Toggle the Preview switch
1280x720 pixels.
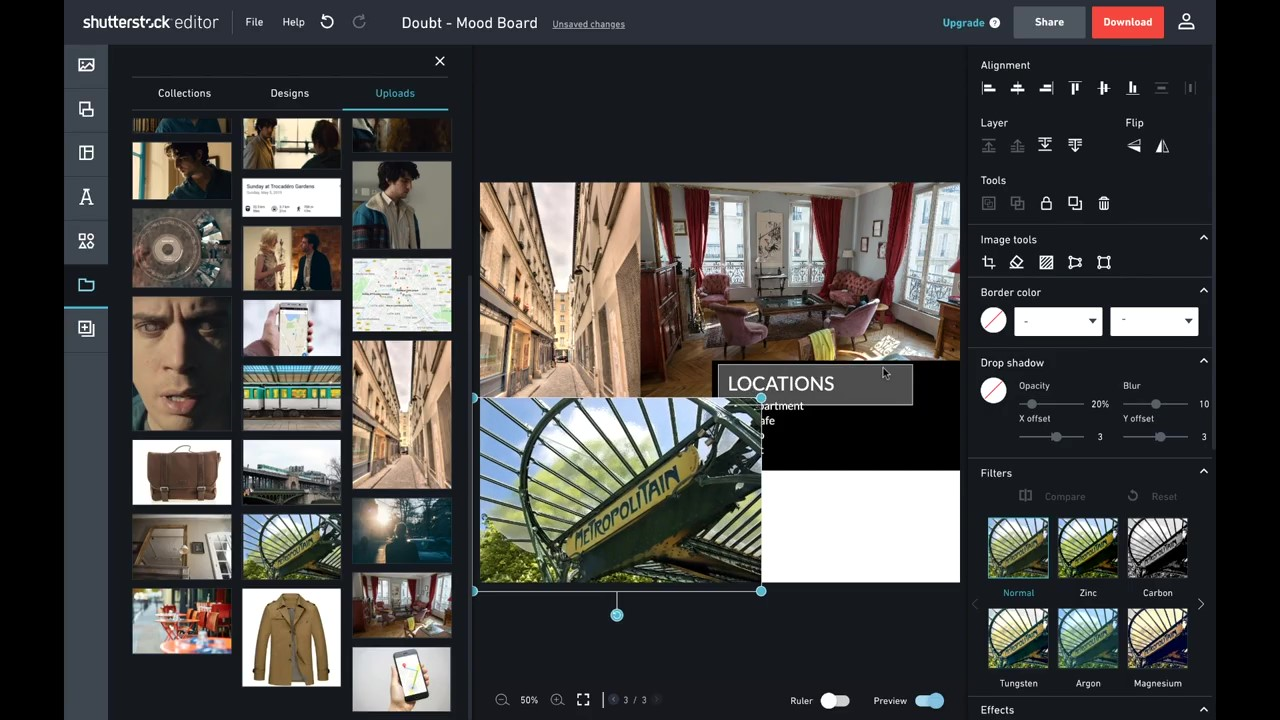928,701
